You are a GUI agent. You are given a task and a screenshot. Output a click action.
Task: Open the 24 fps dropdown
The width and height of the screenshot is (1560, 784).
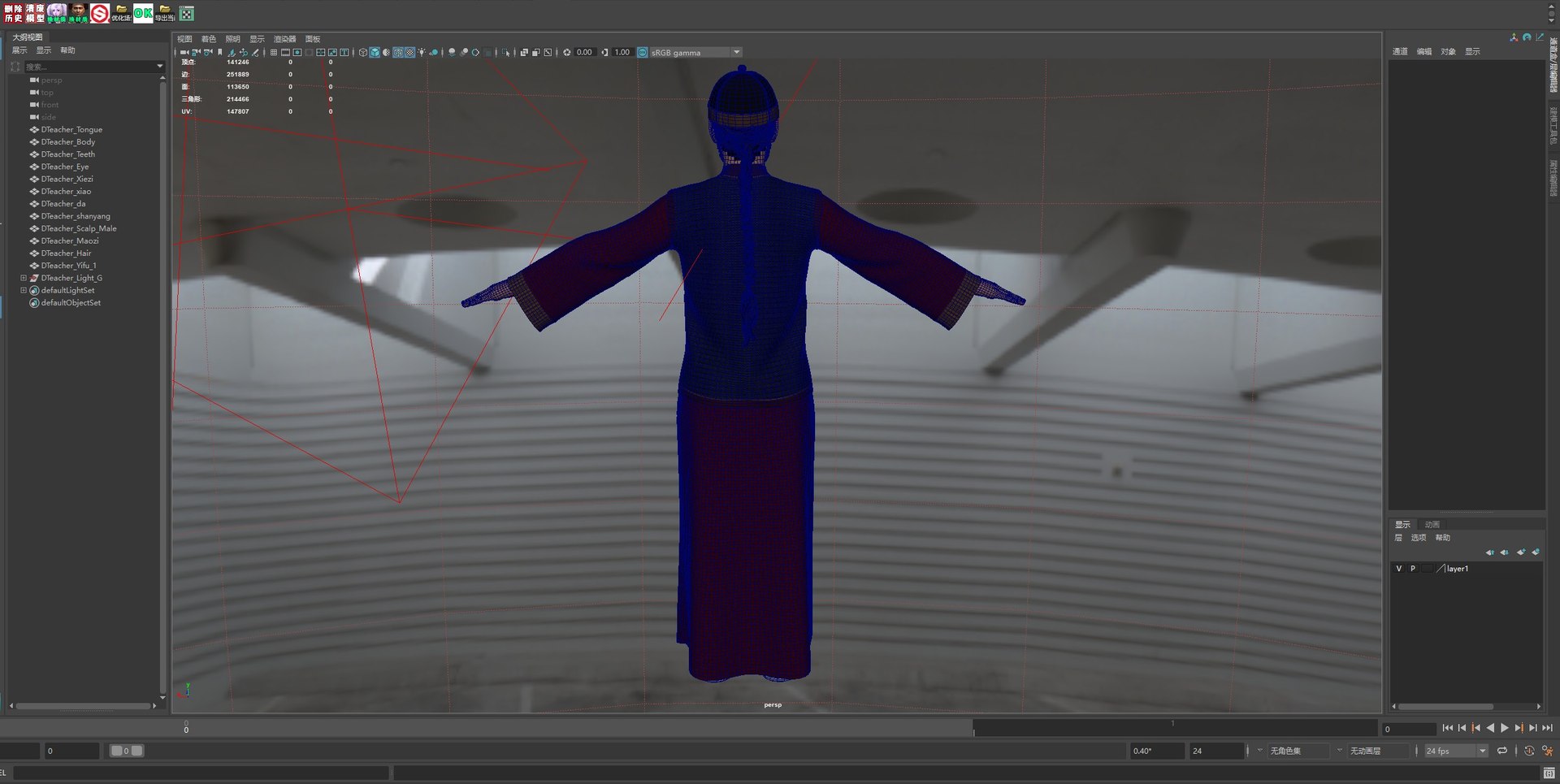tap(1482, 752)
